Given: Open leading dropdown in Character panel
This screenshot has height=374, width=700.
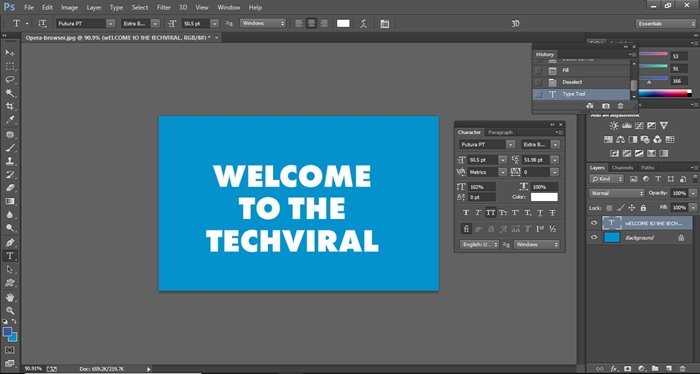Looking at the screenshot, I should coord(554,160).
